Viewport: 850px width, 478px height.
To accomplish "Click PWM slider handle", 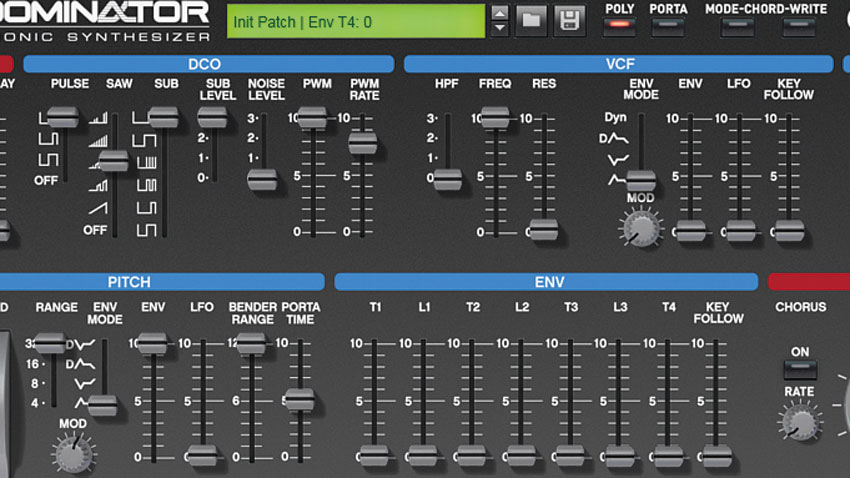I will [312, 117].
